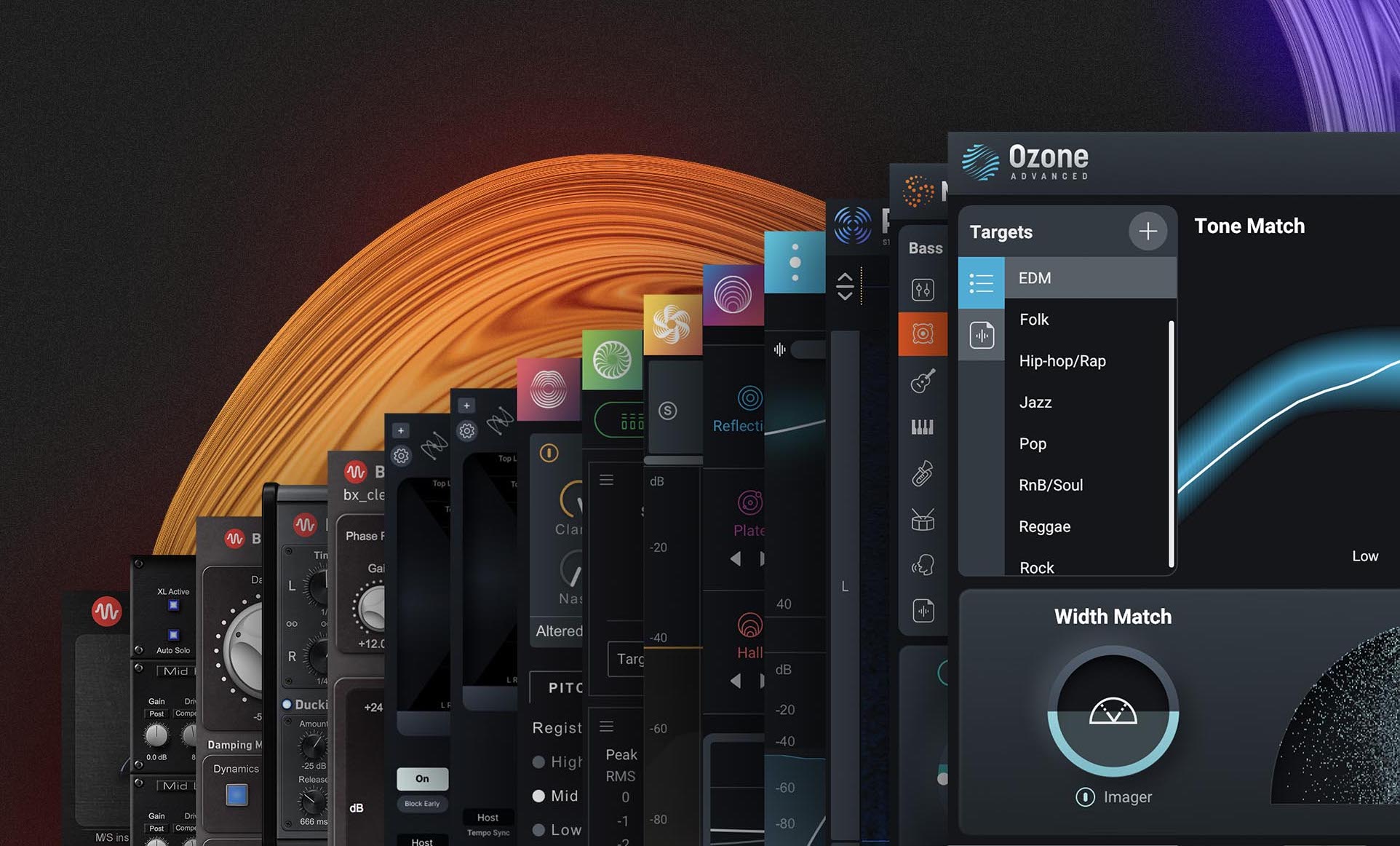The image size is (1400, 846).
Task: Click the audio file icon below voice icon
Action: pyautogui.click(x=923, y=611)
